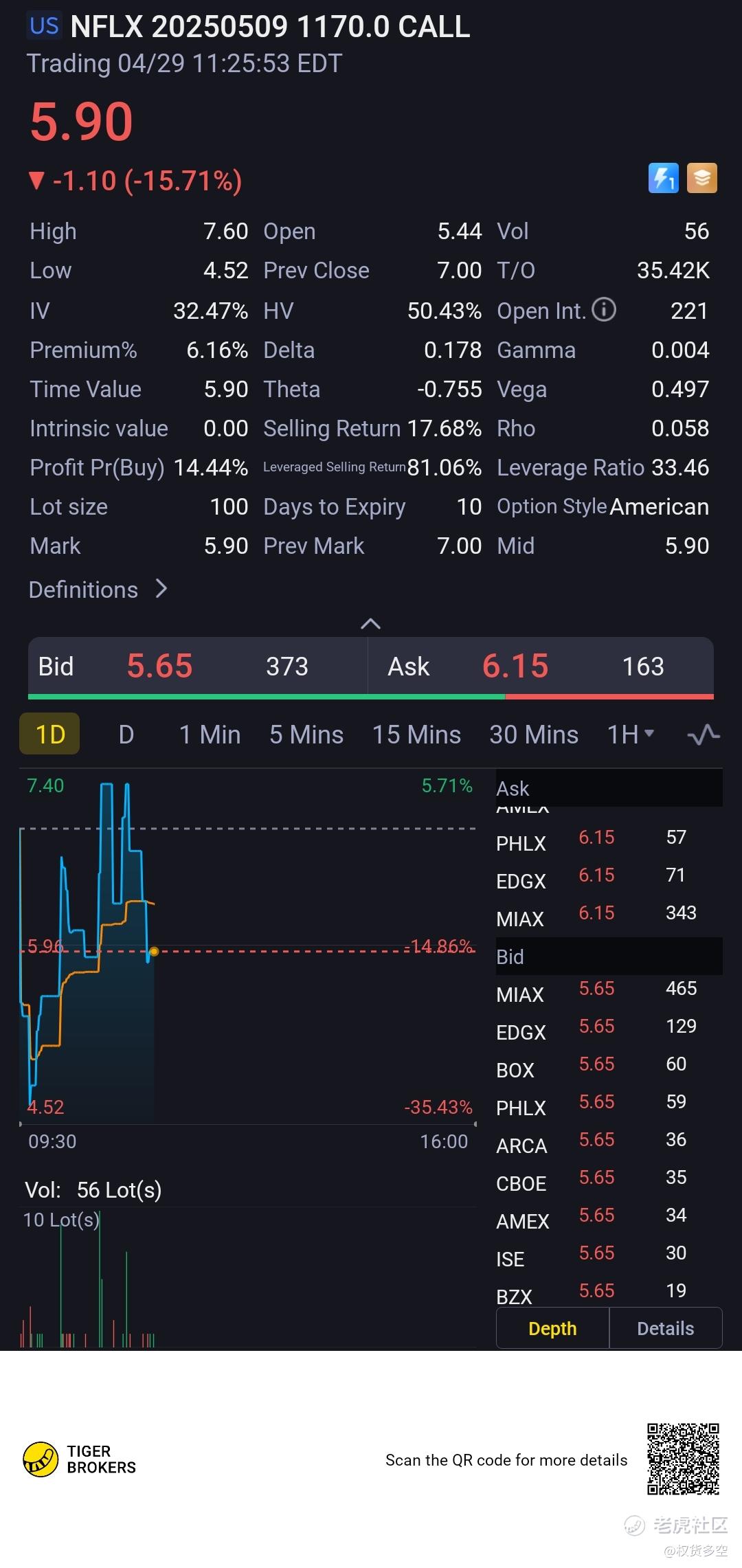Switch to the D daily chart tab
This screenshot has width=742, height=1568.
tap(126, 735)
